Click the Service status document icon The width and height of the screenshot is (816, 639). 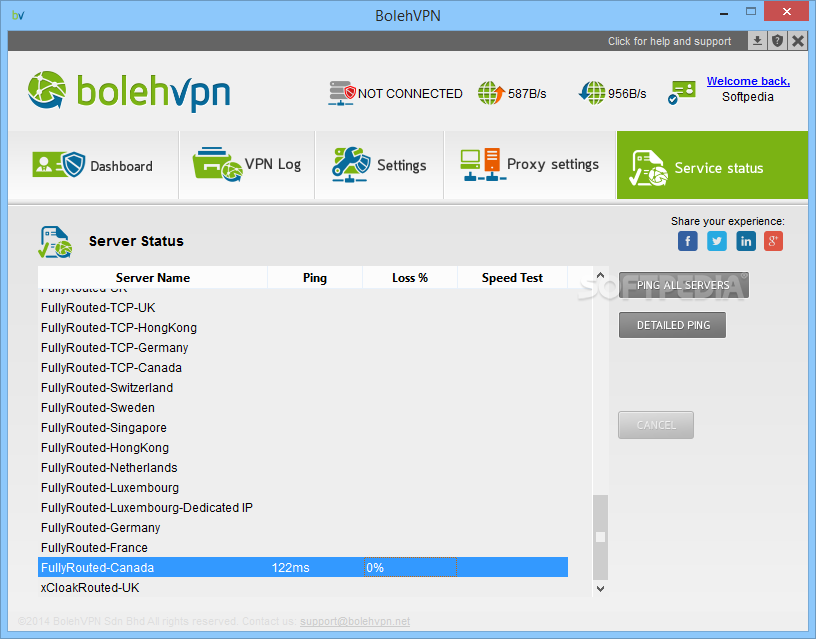(x=648, y=168)
